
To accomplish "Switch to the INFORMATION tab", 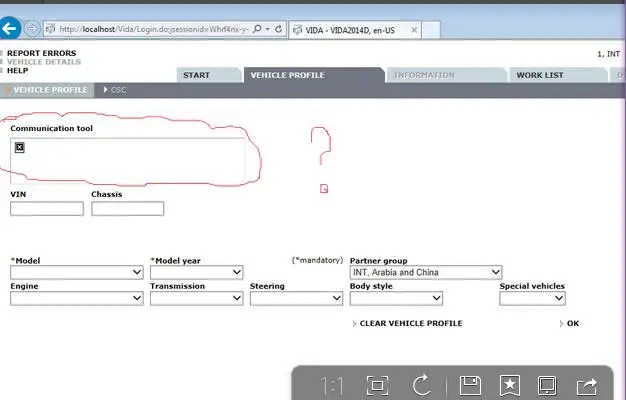I will pos(446,75).
